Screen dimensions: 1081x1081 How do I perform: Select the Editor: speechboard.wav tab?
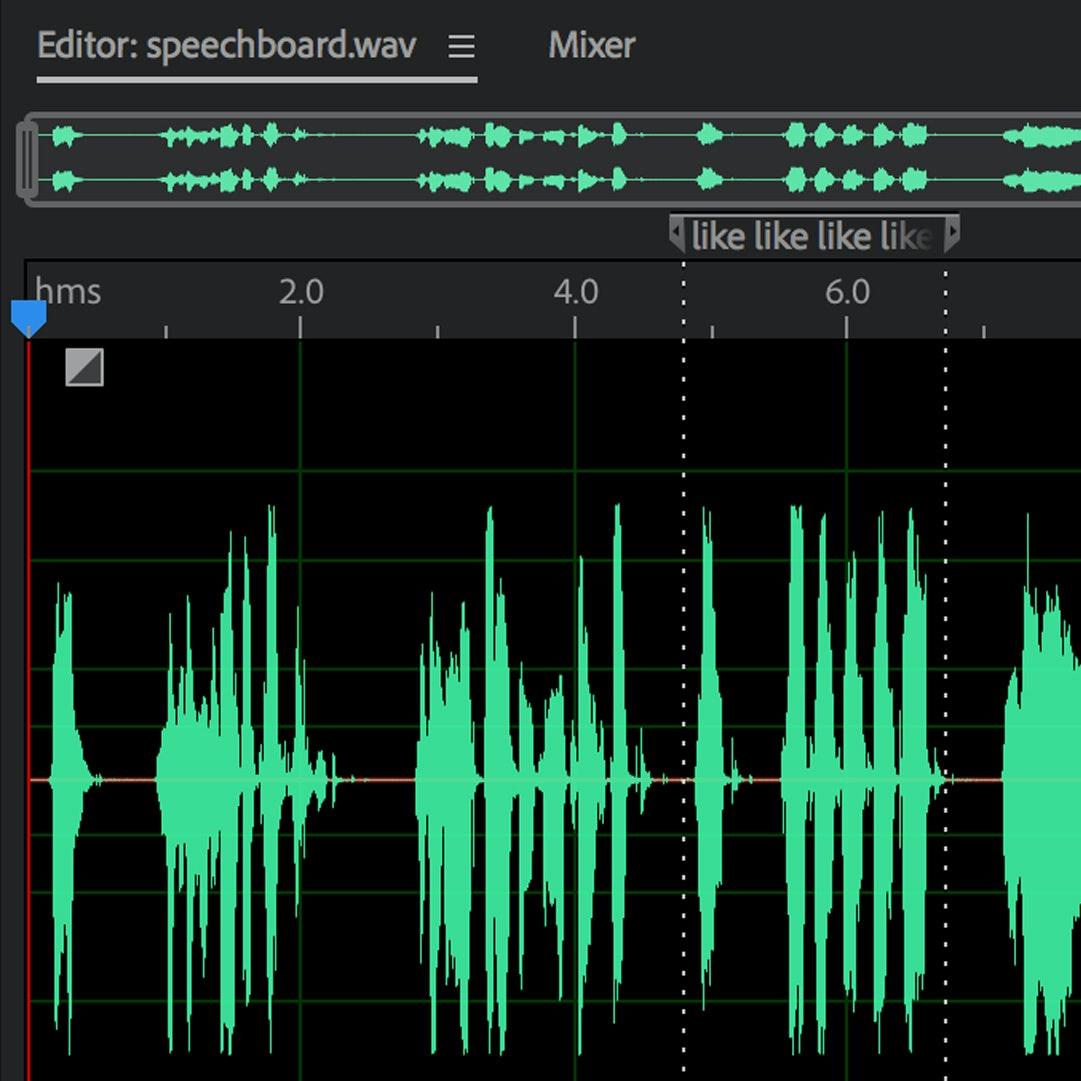[x=227, y=46]
